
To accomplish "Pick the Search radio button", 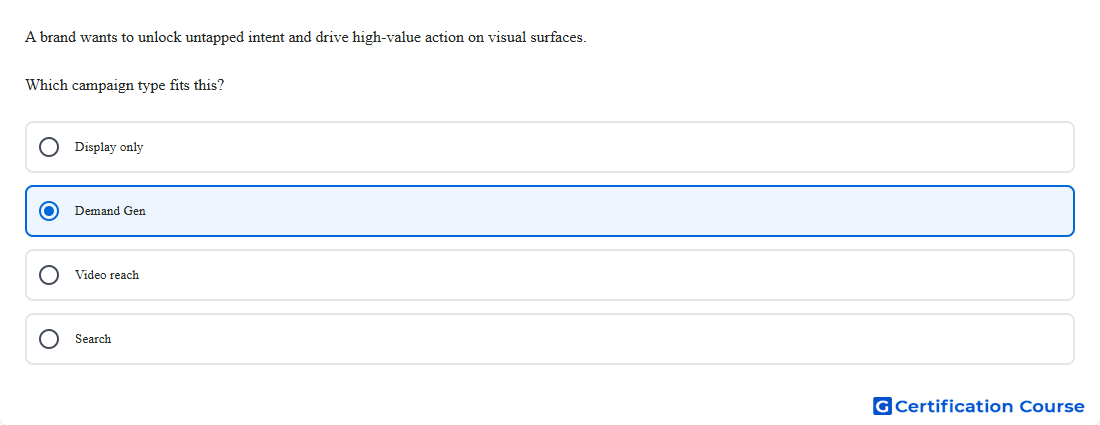I will pyautogui.click(x=49, y=339).
